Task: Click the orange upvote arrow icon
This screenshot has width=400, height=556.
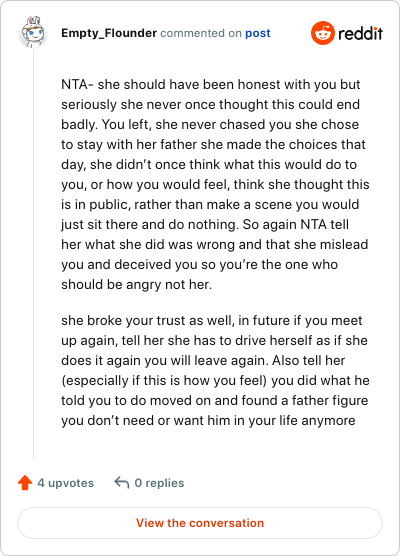Action: pyautogui.click(x=25, y=483)
